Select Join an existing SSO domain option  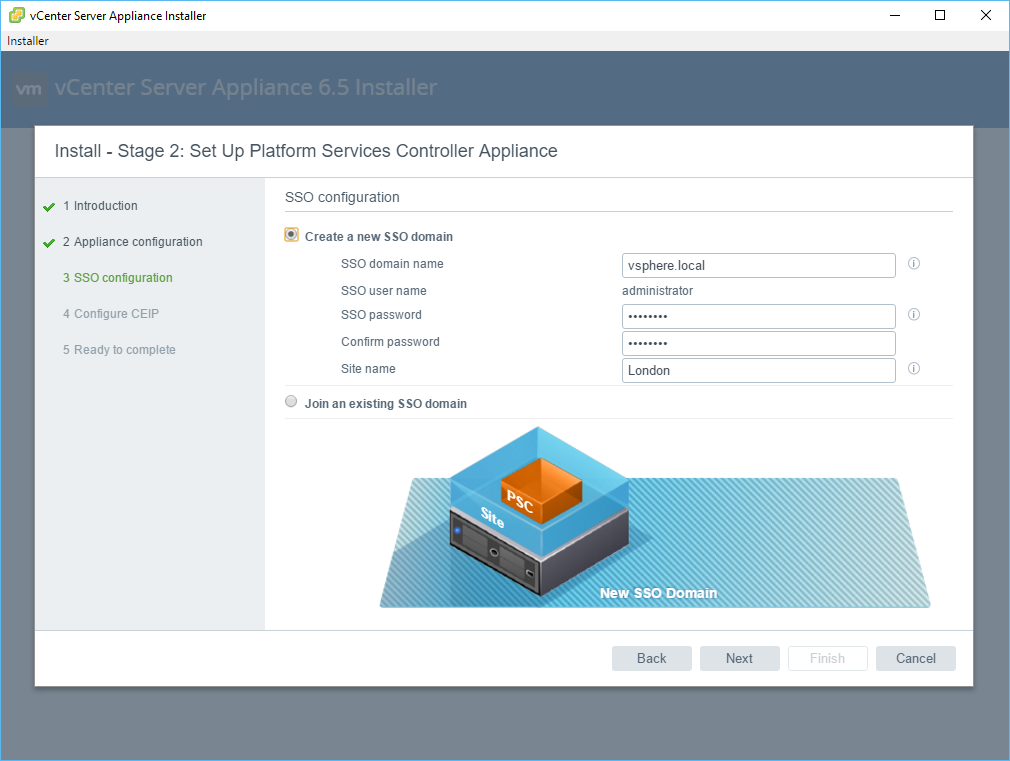[x=291, y=402]
